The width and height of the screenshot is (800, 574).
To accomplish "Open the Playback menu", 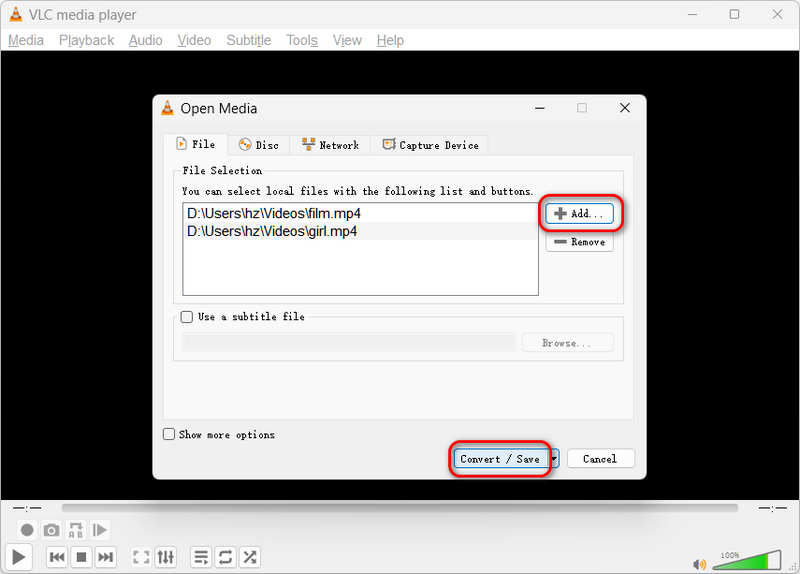I will tap(86, 40).
